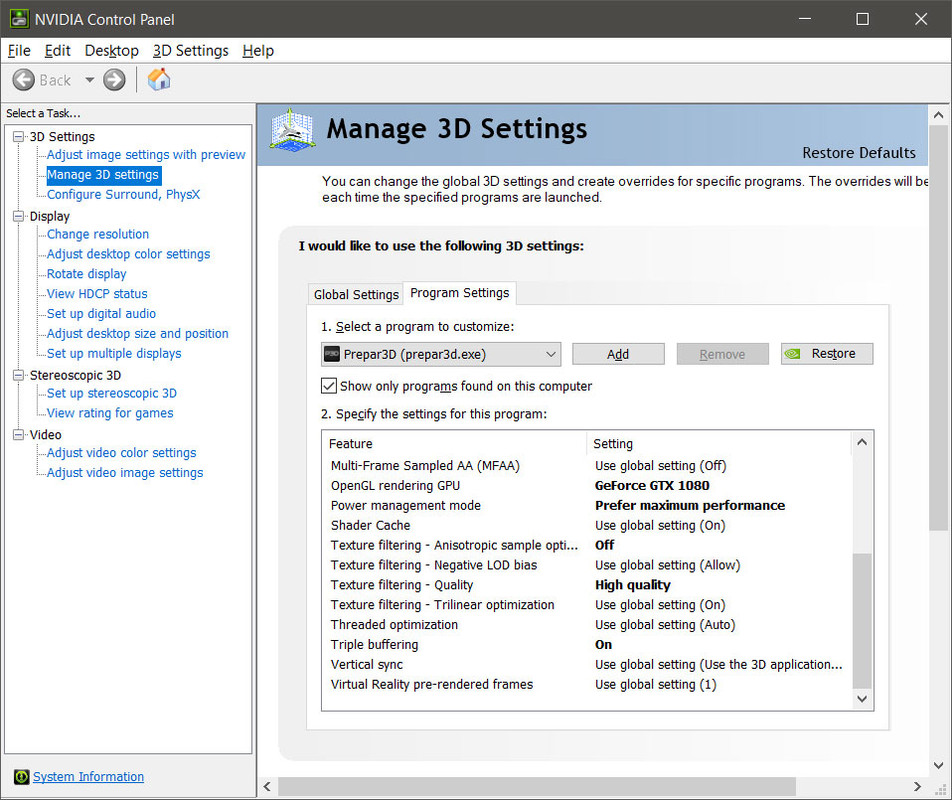Select Shader Cache feature row
The image size is (952, 800).
pyautogui.click(x=586, y=526)
